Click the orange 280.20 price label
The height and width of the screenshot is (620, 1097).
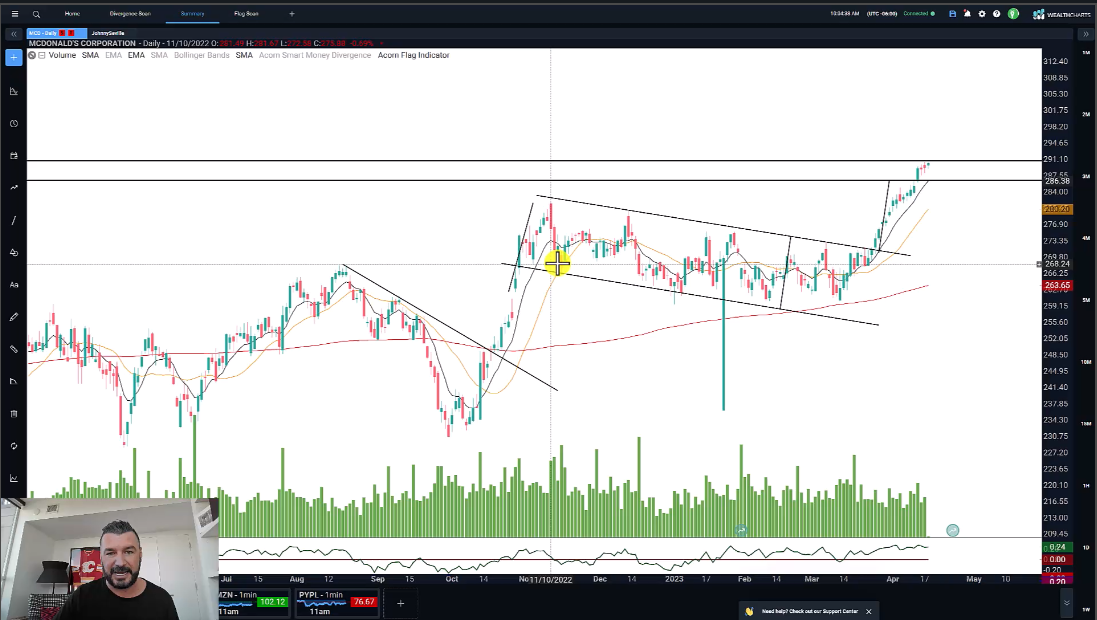pyautogui.click(x=1056, y=209)
